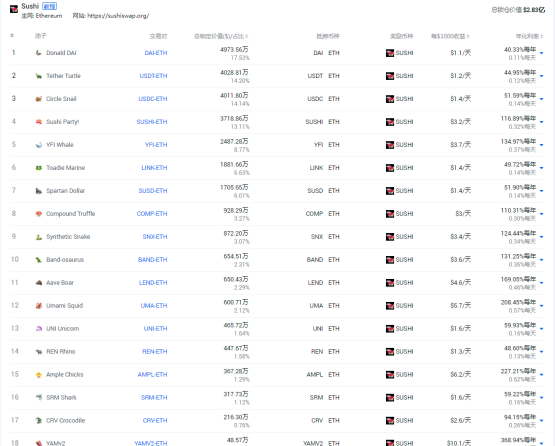555x446 pixels.
Task: Sort by total locked value column header
Action: 221,36
